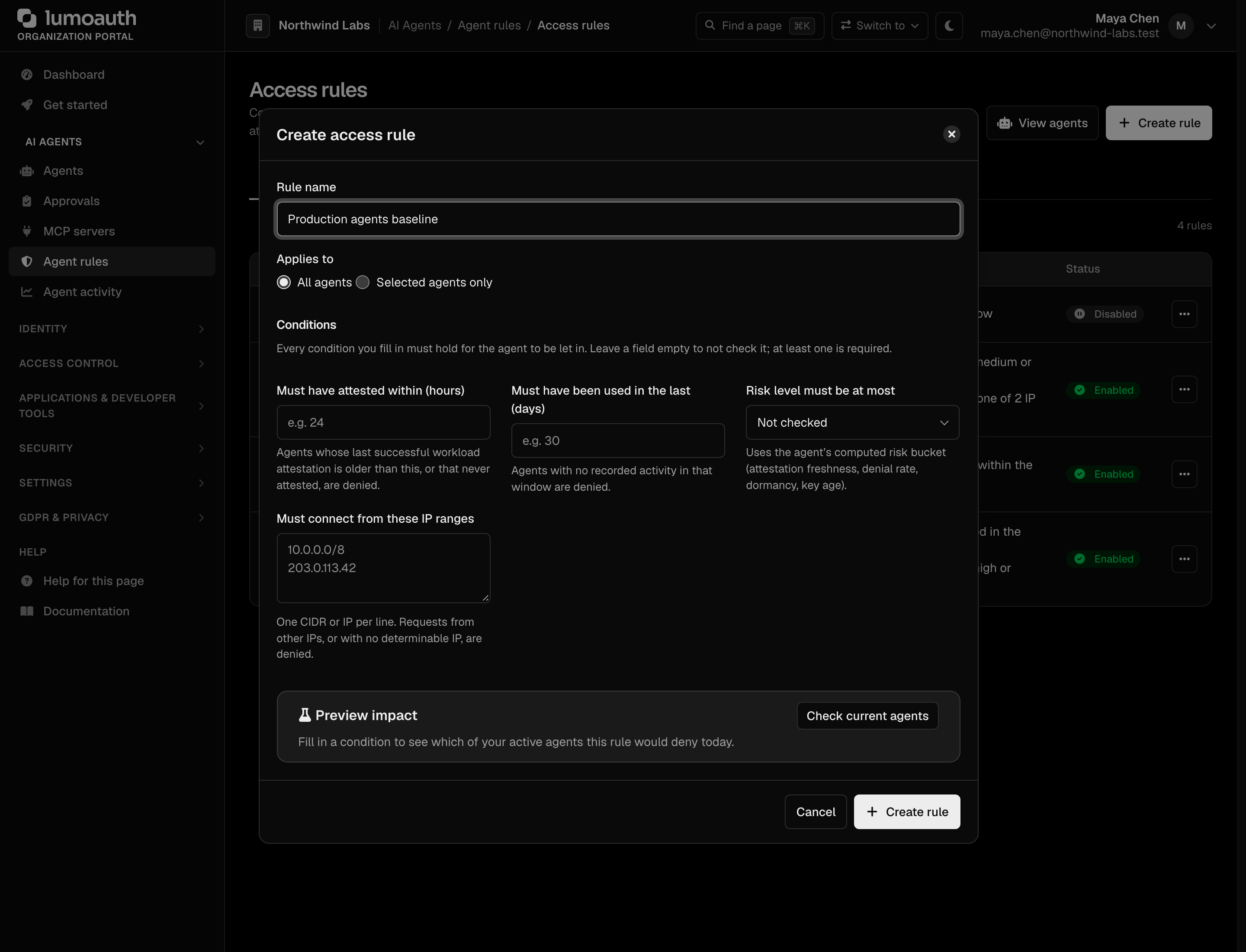Viewport: 1246px width, 952px height.
Task: Open the Northwind Labs organization building icon
Action: (x=258, y=26)
